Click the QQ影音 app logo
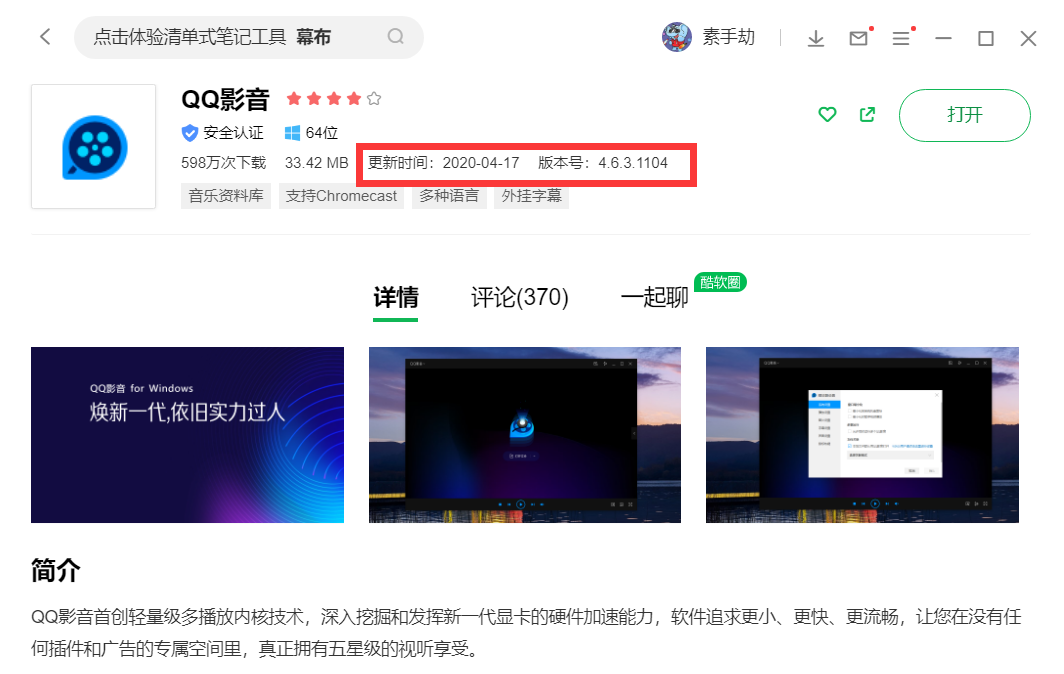This screenshot has width=1064, height=674. 93,146
